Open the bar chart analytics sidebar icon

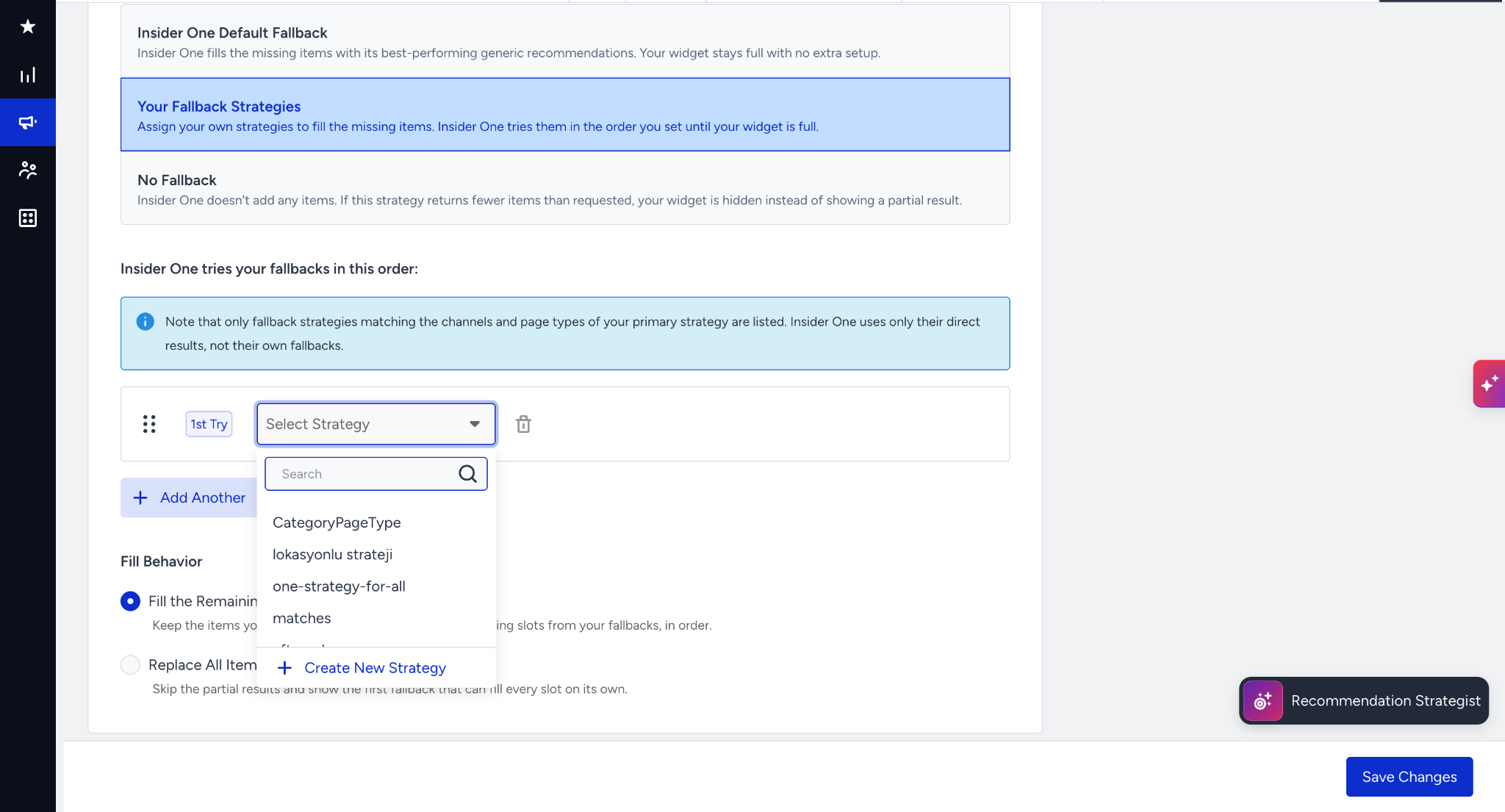pos(27,75)
